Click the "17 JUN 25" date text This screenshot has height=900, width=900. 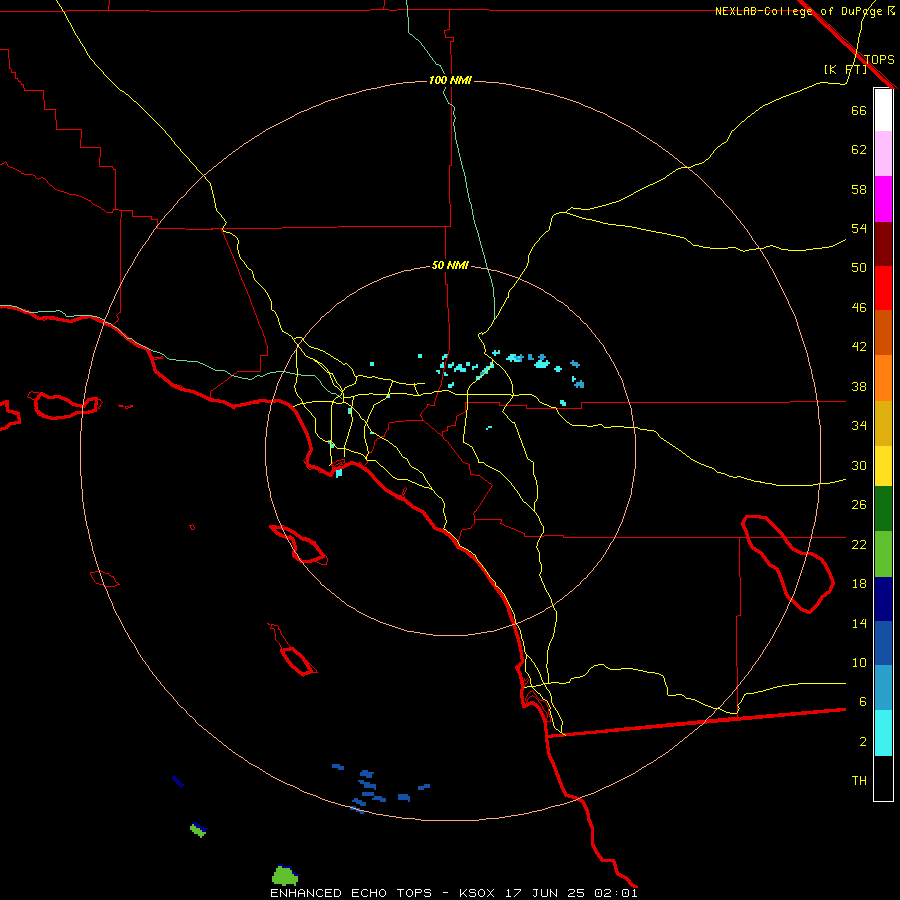coord(545,893)
